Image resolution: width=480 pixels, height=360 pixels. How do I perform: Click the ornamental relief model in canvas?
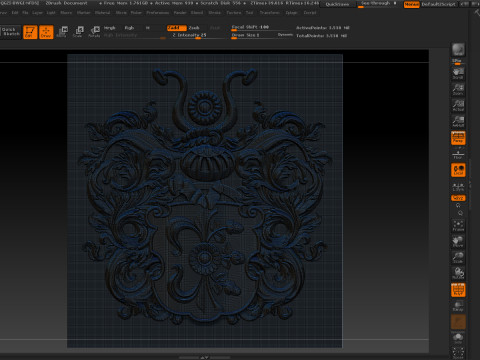pos(205,197)
